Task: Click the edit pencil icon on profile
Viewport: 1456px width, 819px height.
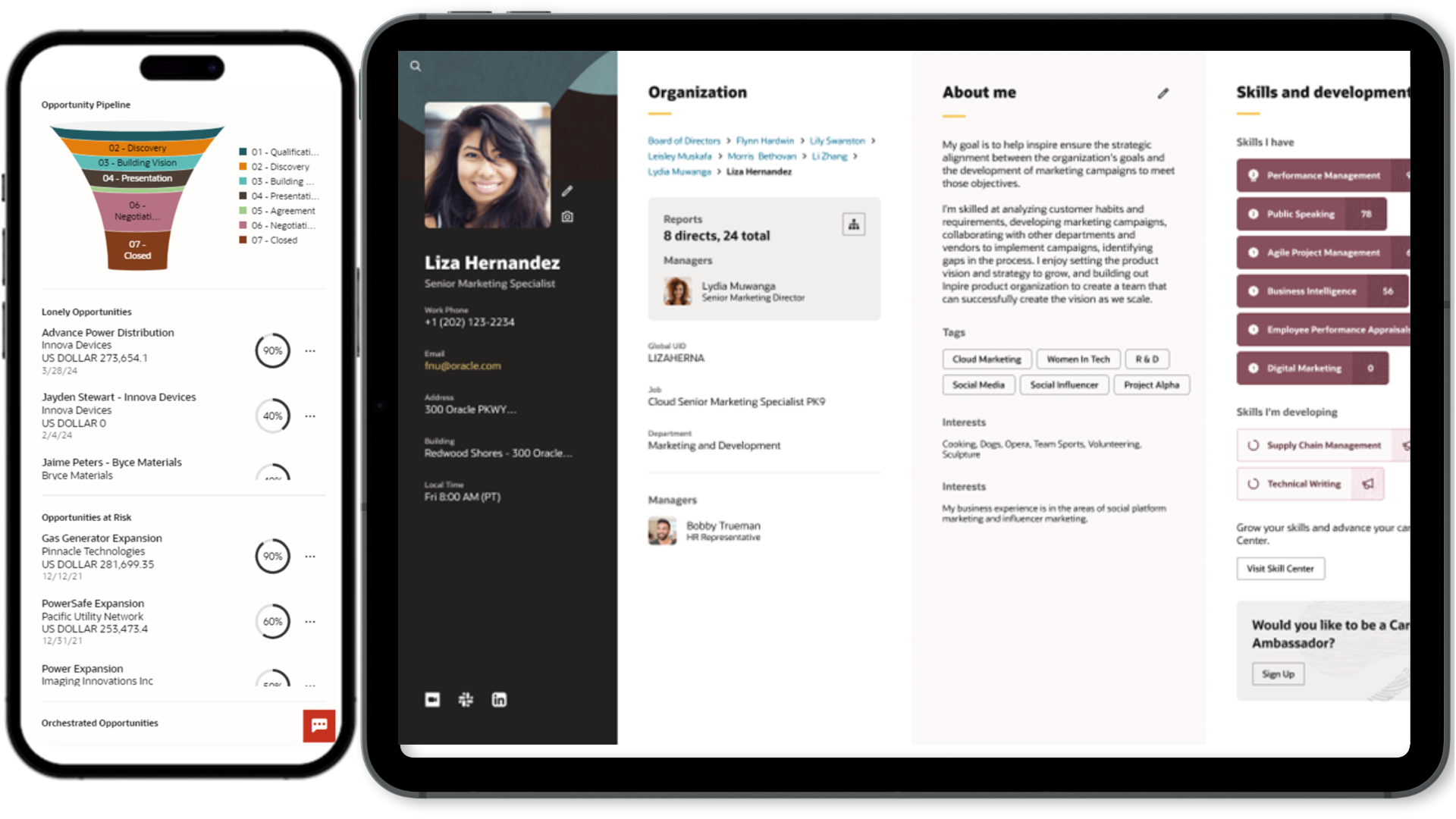Action: click(568, 191)
